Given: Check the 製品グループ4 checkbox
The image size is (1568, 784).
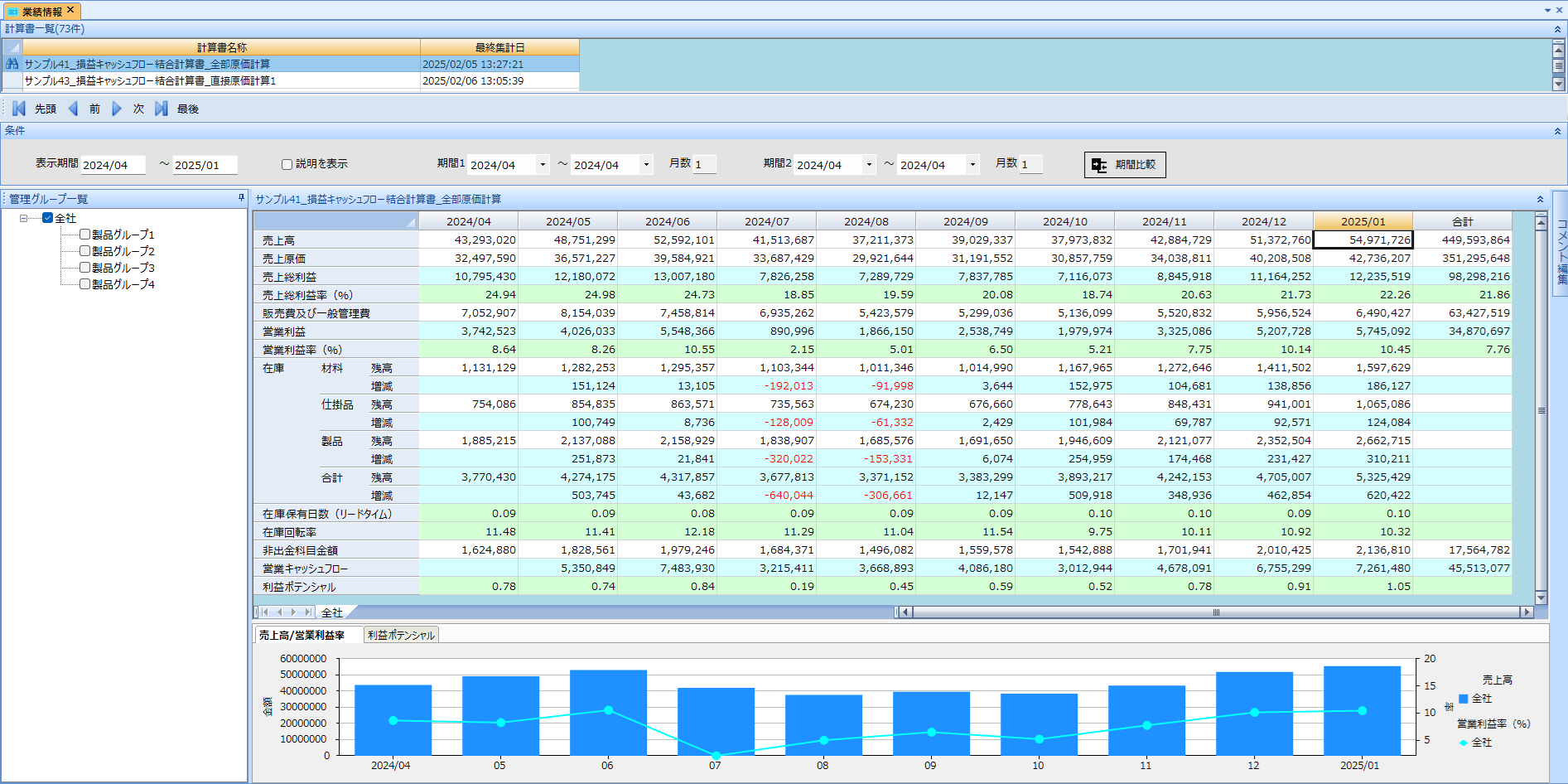Looking at the screenshot, I should pyautogui.click(x=84, y=284).
